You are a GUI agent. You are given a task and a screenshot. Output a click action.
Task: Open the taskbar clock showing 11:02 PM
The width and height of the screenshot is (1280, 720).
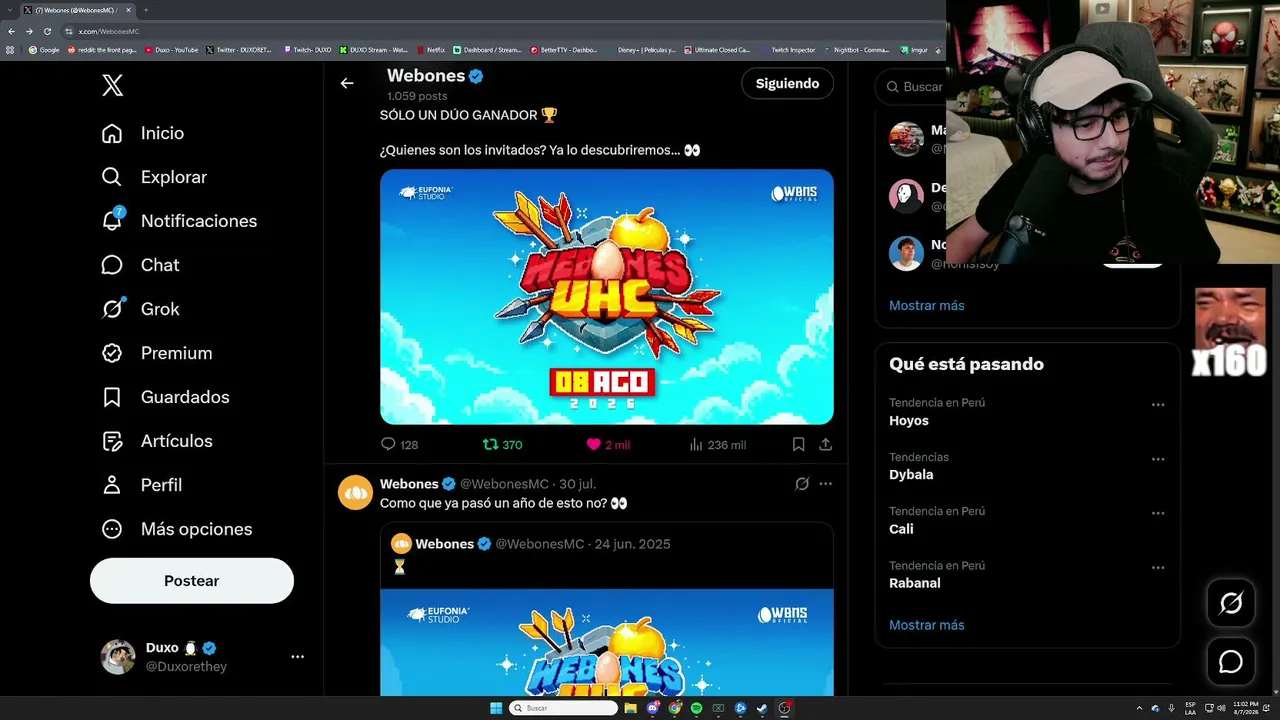pyautogui.click(x=1246, y=708)
